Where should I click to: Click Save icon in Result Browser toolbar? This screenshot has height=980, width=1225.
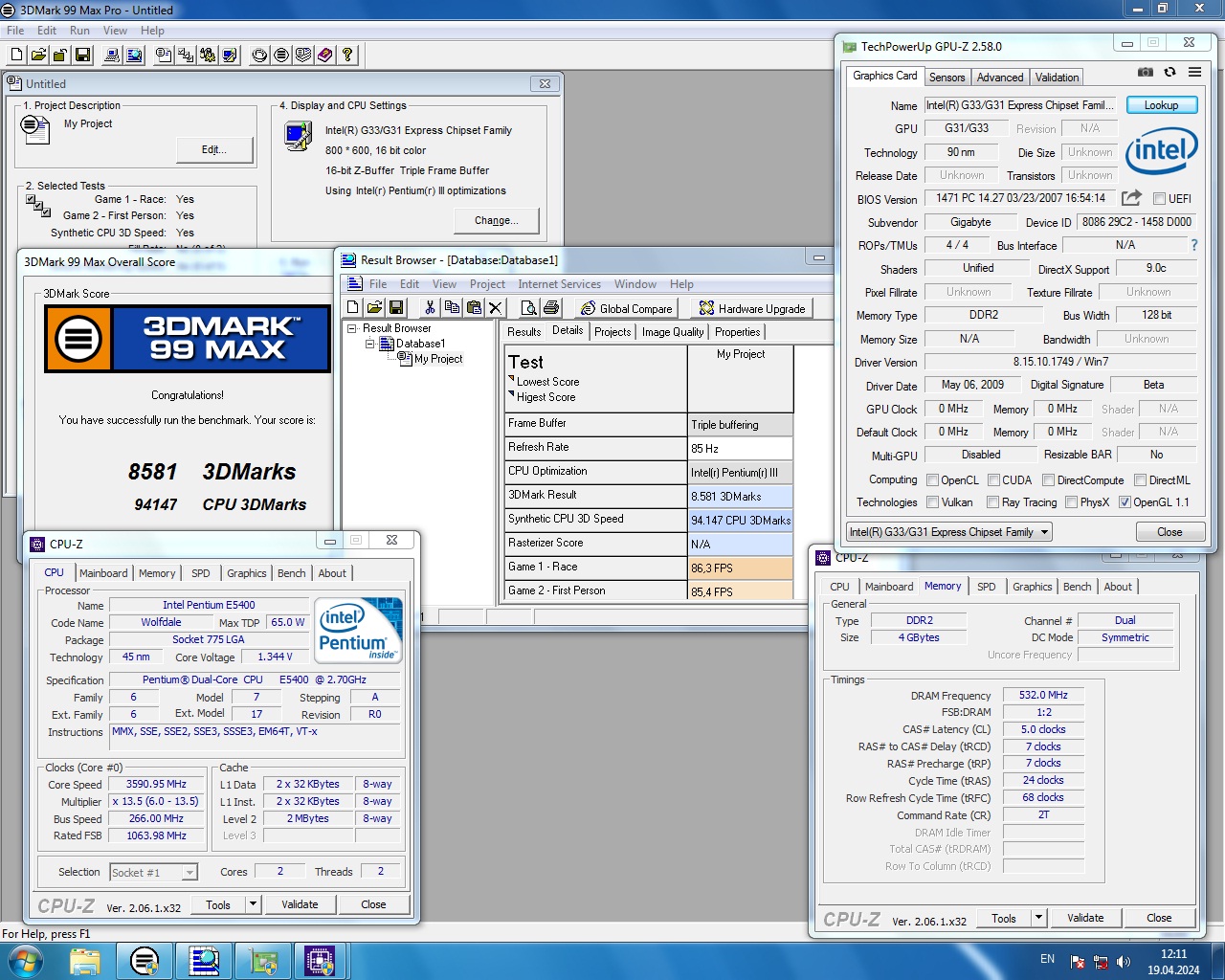396,307
